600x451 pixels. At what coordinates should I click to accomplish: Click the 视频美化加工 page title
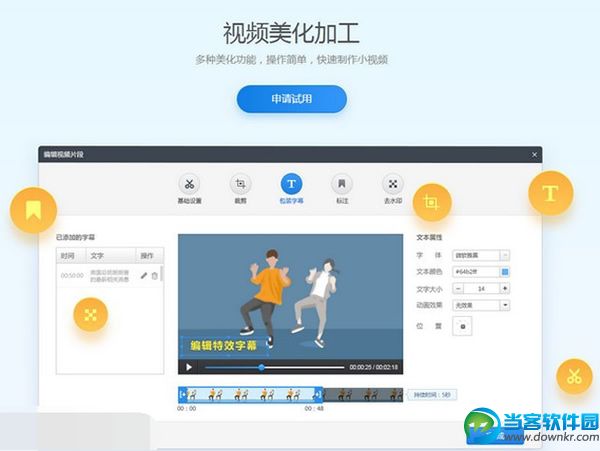click(x=291, y=33)
